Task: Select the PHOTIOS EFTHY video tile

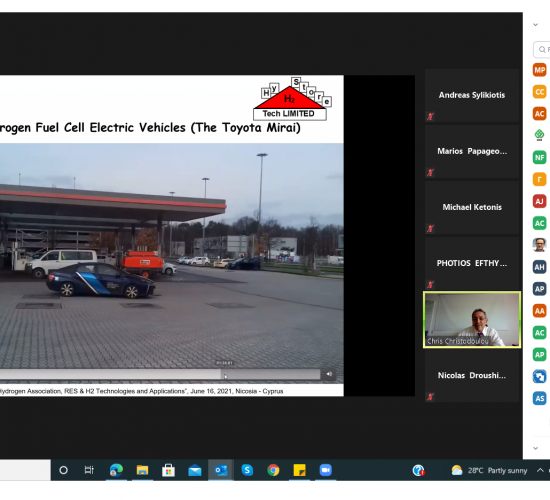Action: [472, 264]
